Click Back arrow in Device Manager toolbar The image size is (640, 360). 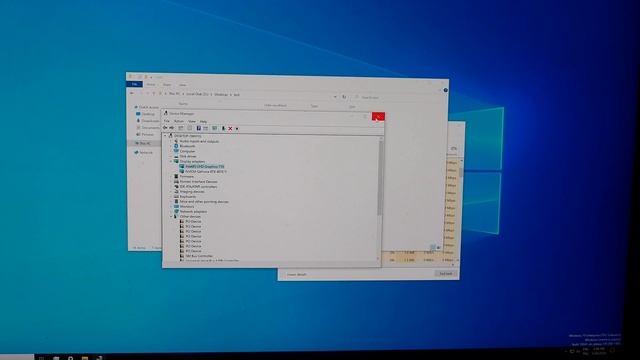(165, 128)
